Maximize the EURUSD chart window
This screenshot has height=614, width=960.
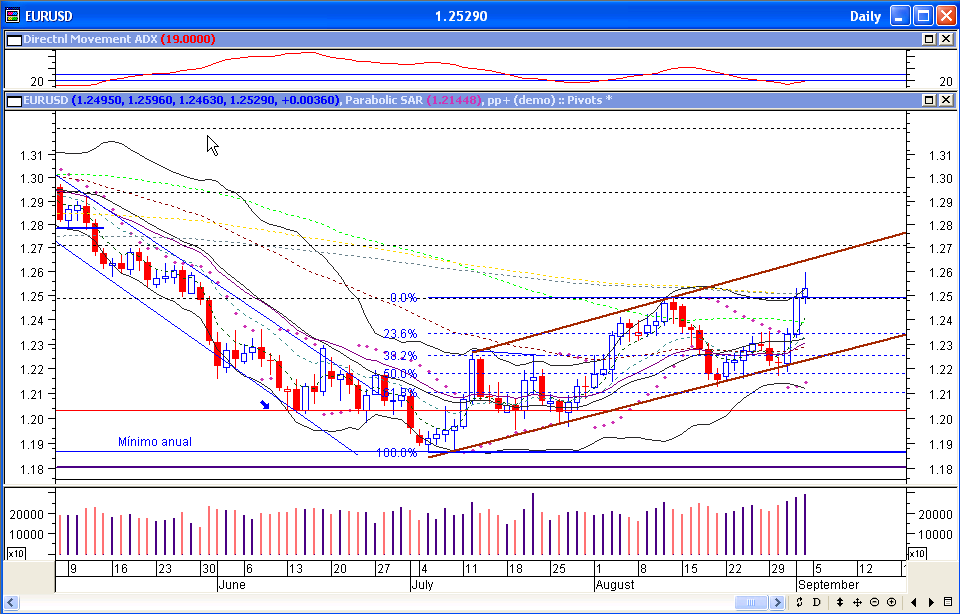pyautogui.click(x=923, y=16)
